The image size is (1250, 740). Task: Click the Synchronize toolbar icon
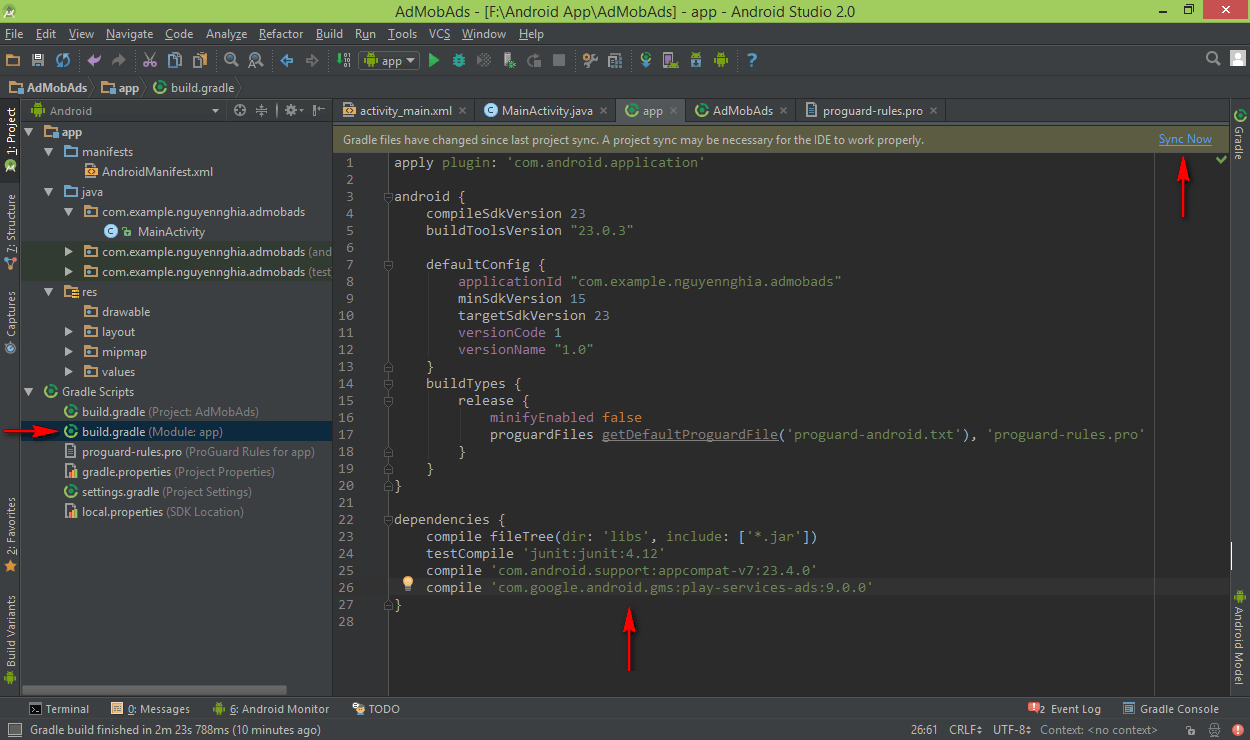(x=63, y=60)
